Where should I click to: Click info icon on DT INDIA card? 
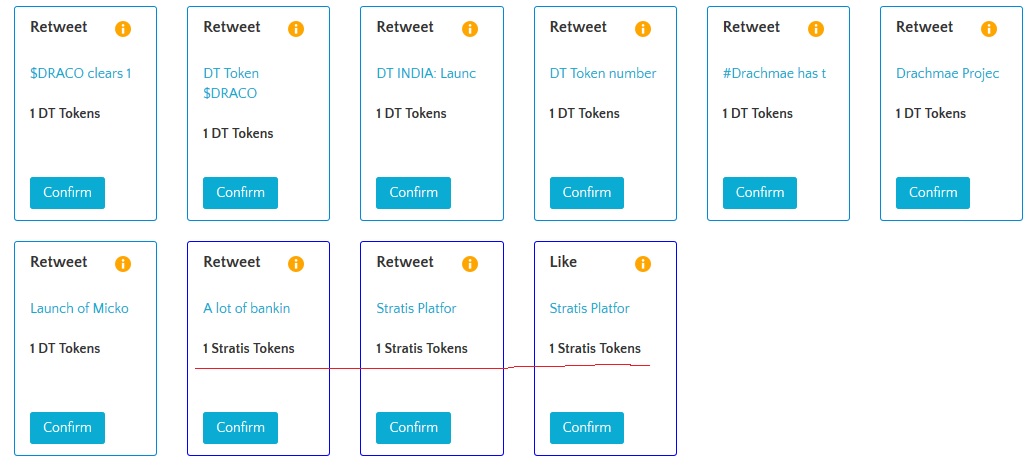coord(470,29)
